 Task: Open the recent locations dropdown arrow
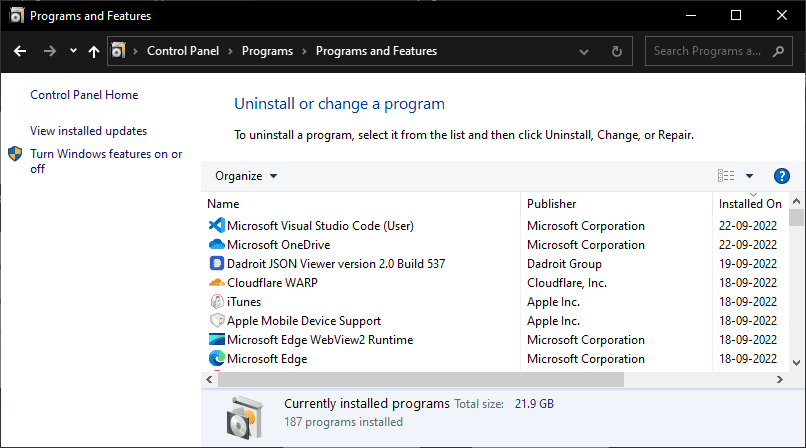click(73, 51)
